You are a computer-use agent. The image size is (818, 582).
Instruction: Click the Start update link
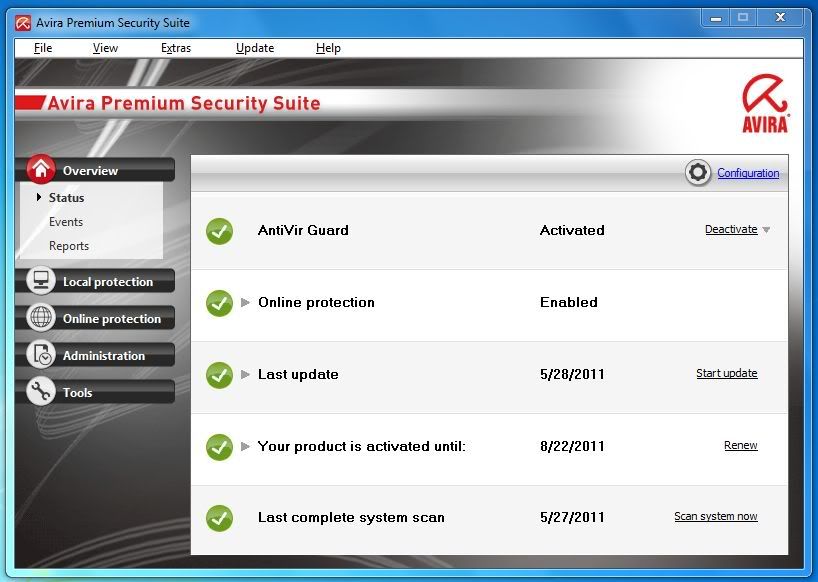726,374
